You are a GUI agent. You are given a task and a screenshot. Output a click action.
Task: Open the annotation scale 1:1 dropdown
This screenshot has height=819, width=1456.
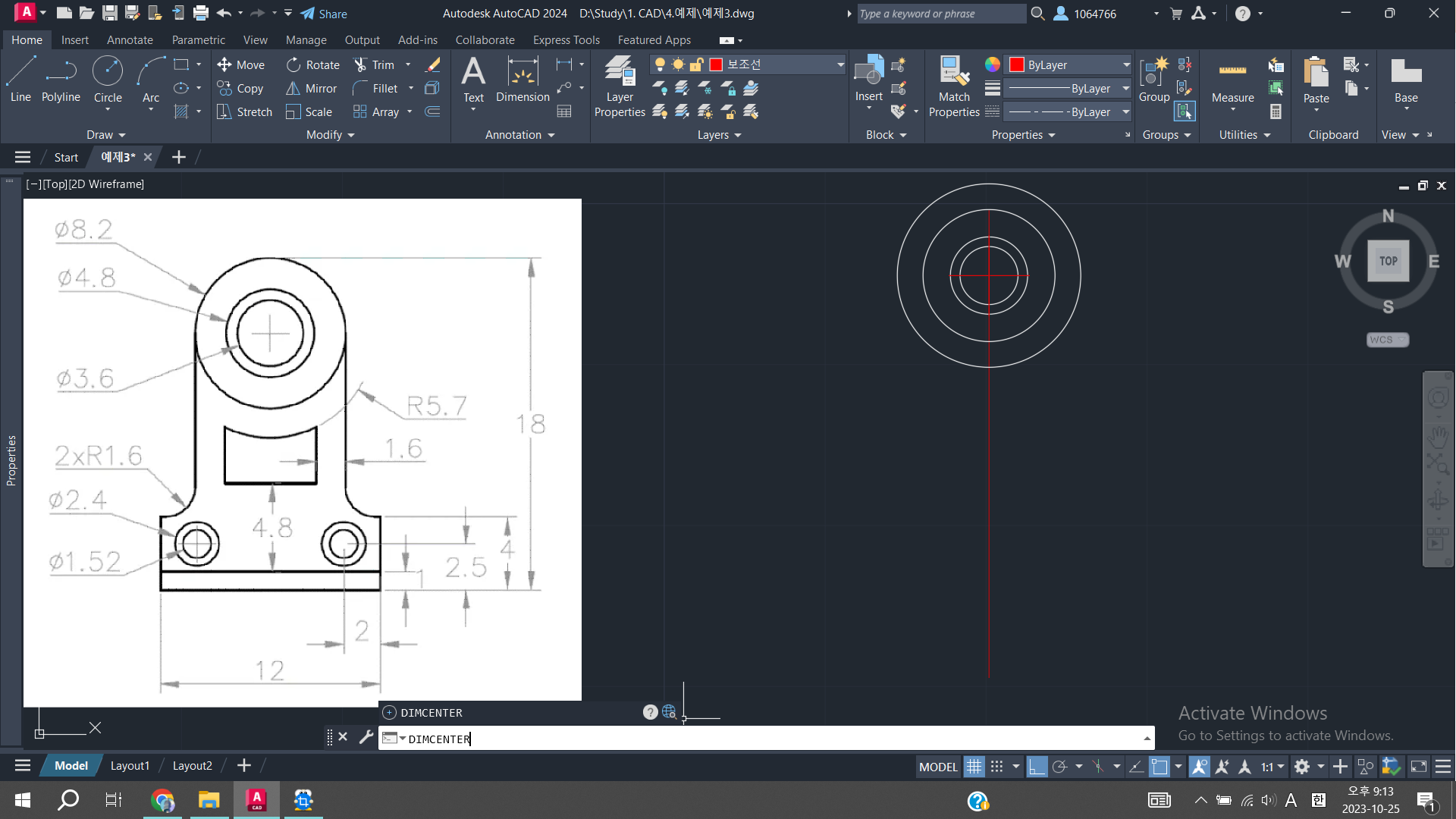tap(1272, 767)
